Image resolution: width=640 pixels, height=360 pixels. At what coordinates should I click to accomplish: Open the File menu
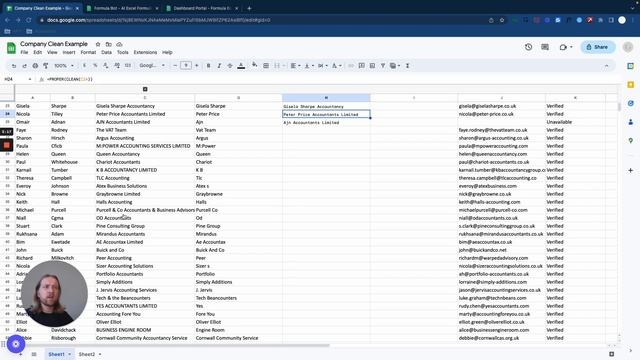point(24,52)
